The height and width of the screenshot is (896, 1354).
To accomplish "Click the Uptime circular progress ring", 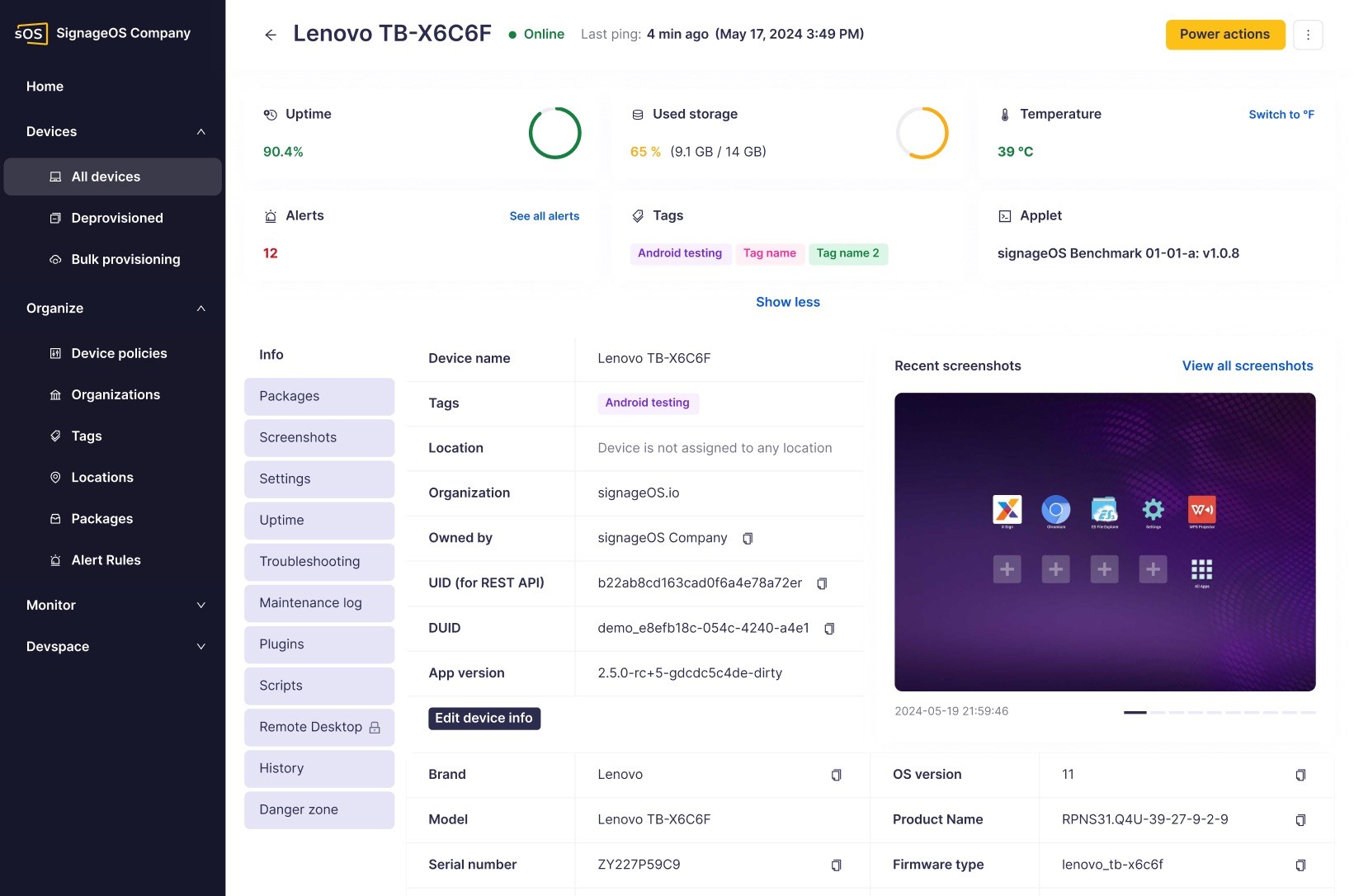I will tap(554, 133).
